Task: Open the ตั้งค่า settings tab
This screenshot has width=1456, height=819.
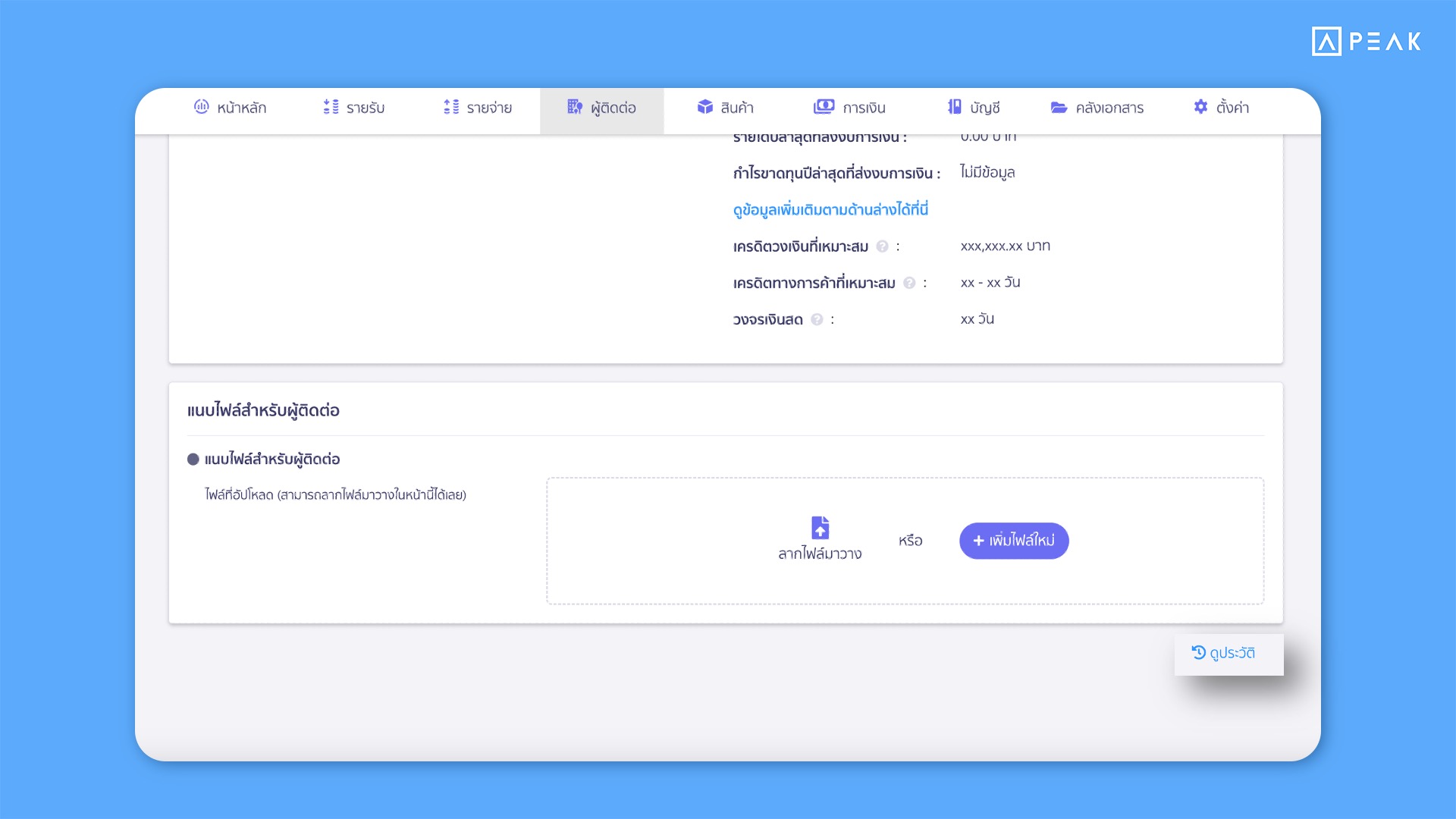Action: coord(1221,108)
